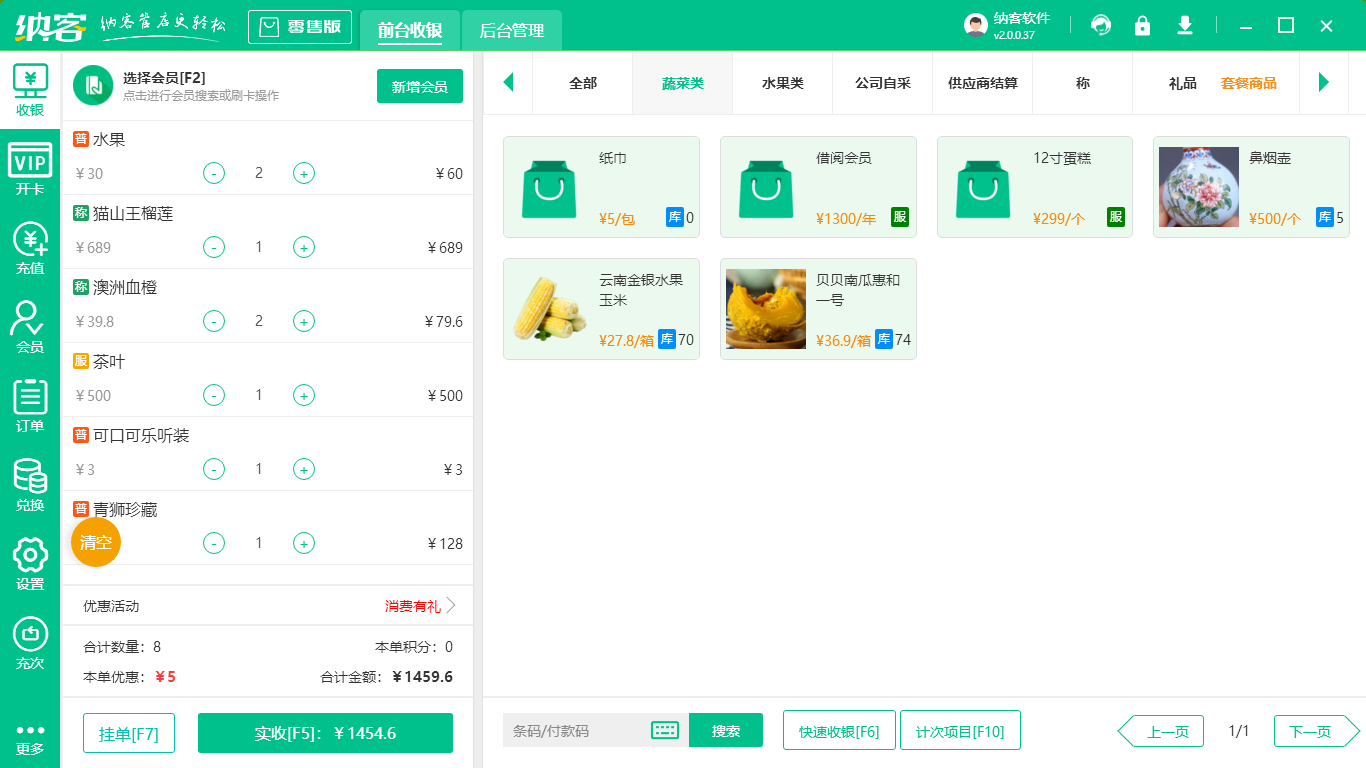
Task: Click the 新增会员 button
Action: click(x=419, y=87)
